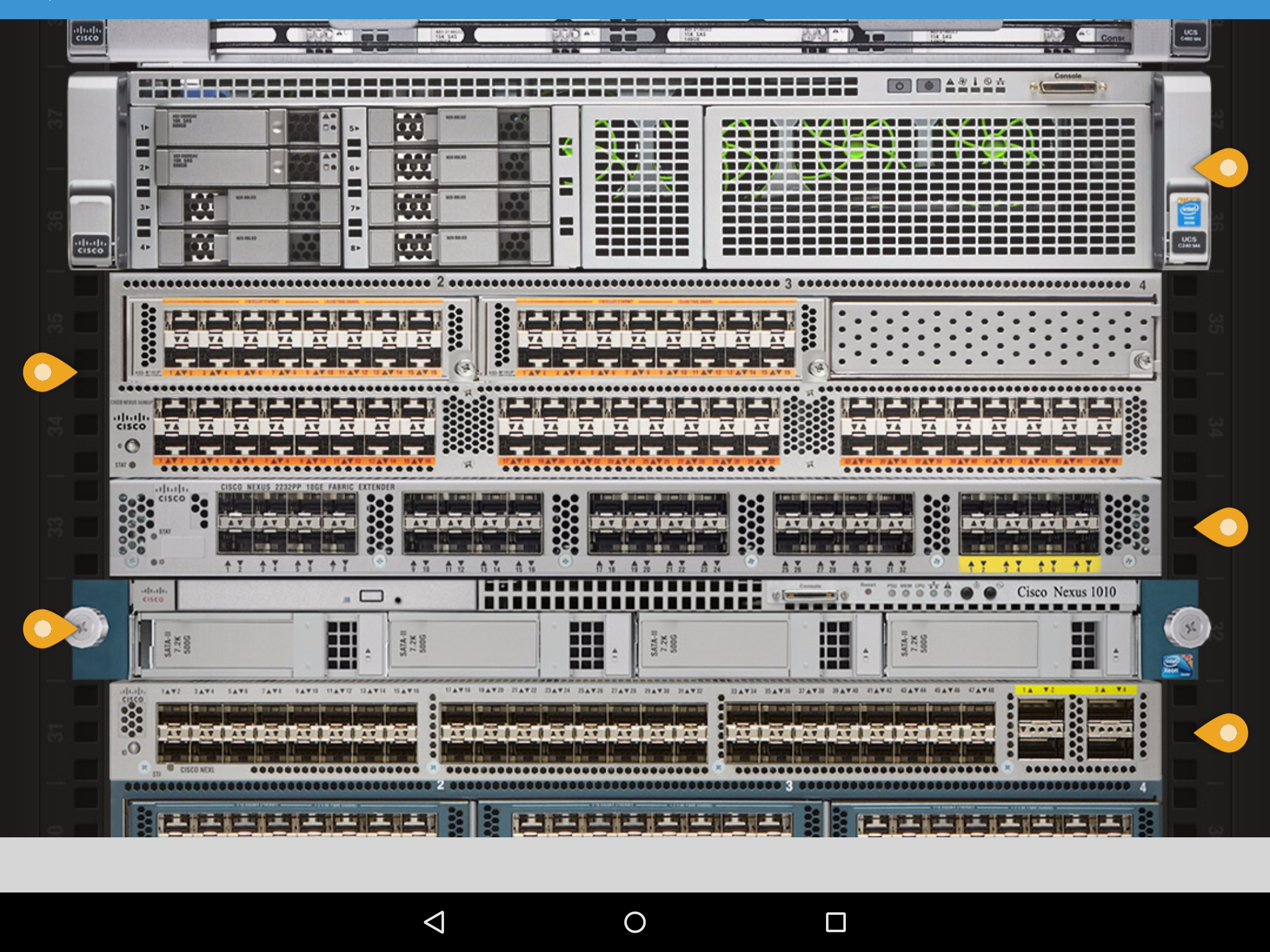Tap the hotspot marker beside the rack unit 31 switch
This screenshot has width=1270, height=952.
coord(1222,733)
